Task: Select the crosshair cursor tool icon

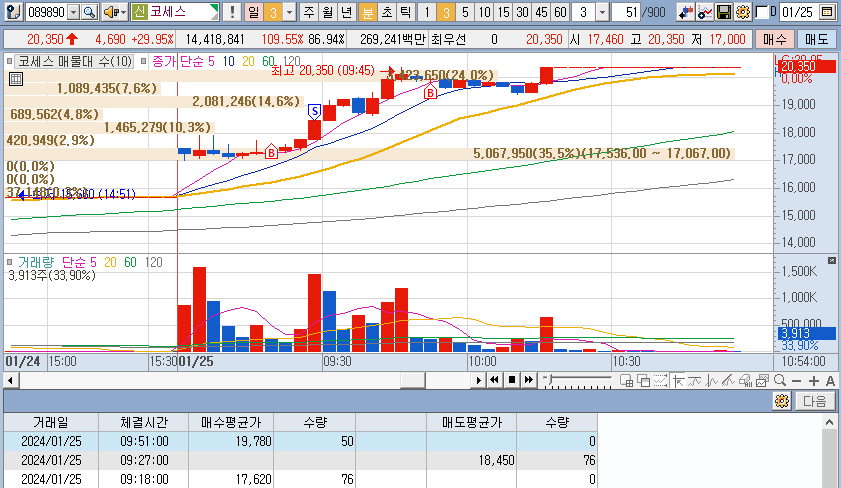Action: click(678, 381)
